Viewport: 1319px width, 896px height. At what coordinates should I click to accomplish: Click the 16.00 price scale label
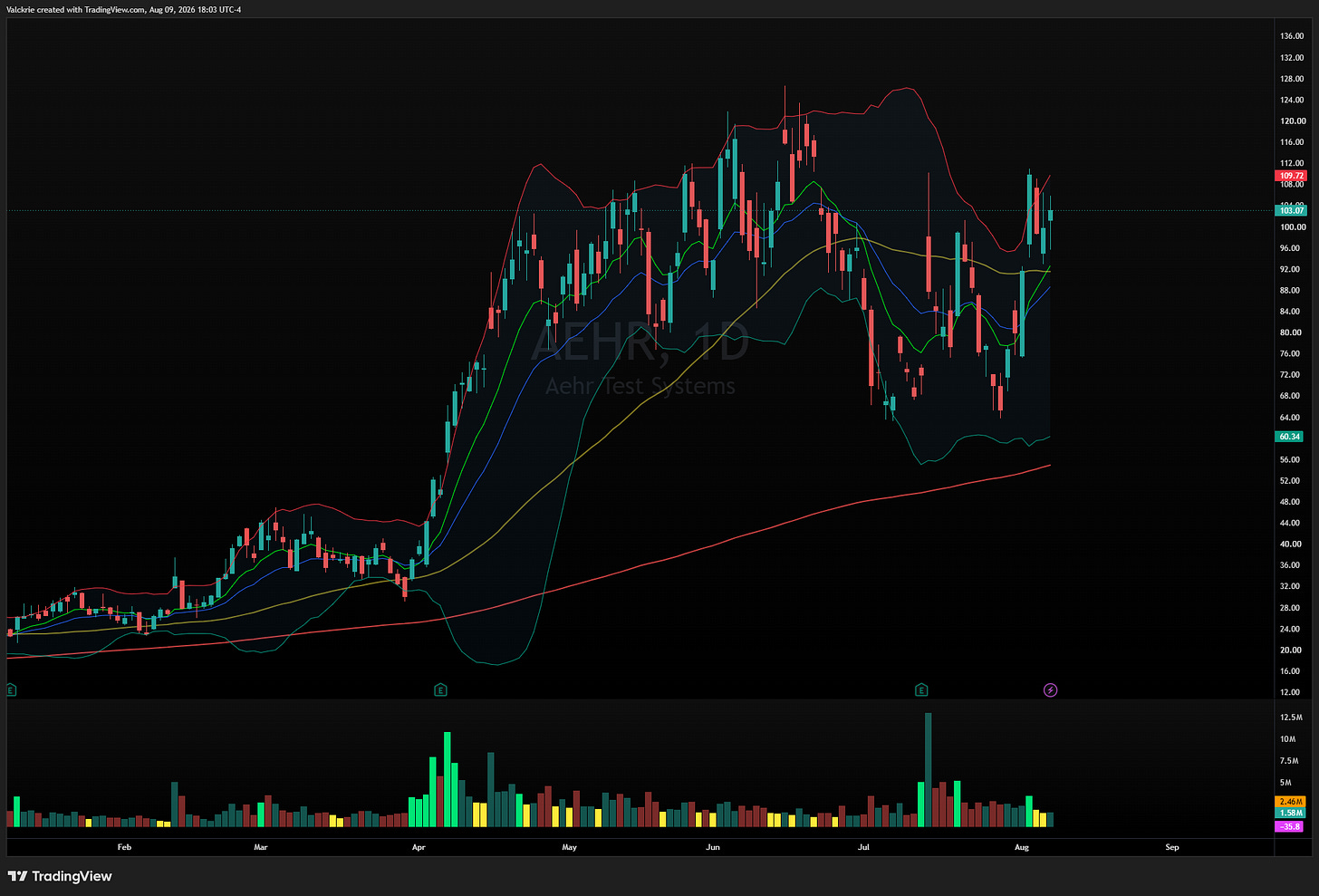point(1290,671)
